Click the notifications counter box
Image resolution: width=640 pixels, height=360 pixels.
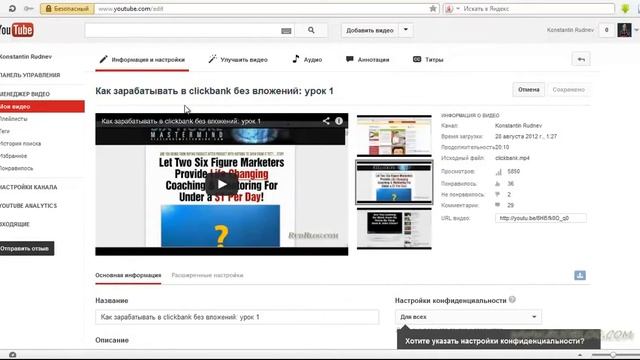click(x=607, y=30)
